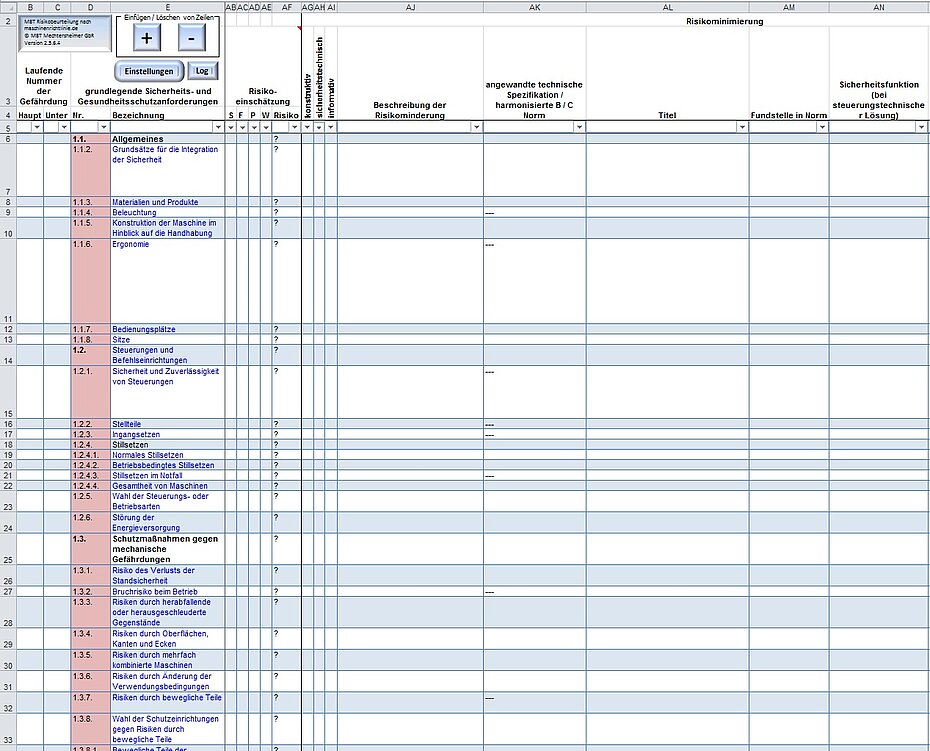Image resolution: width=930 pixels, height=751 pixels.
Task: Open the Titel column filter dropdown
Action: [x=742, y=127]
